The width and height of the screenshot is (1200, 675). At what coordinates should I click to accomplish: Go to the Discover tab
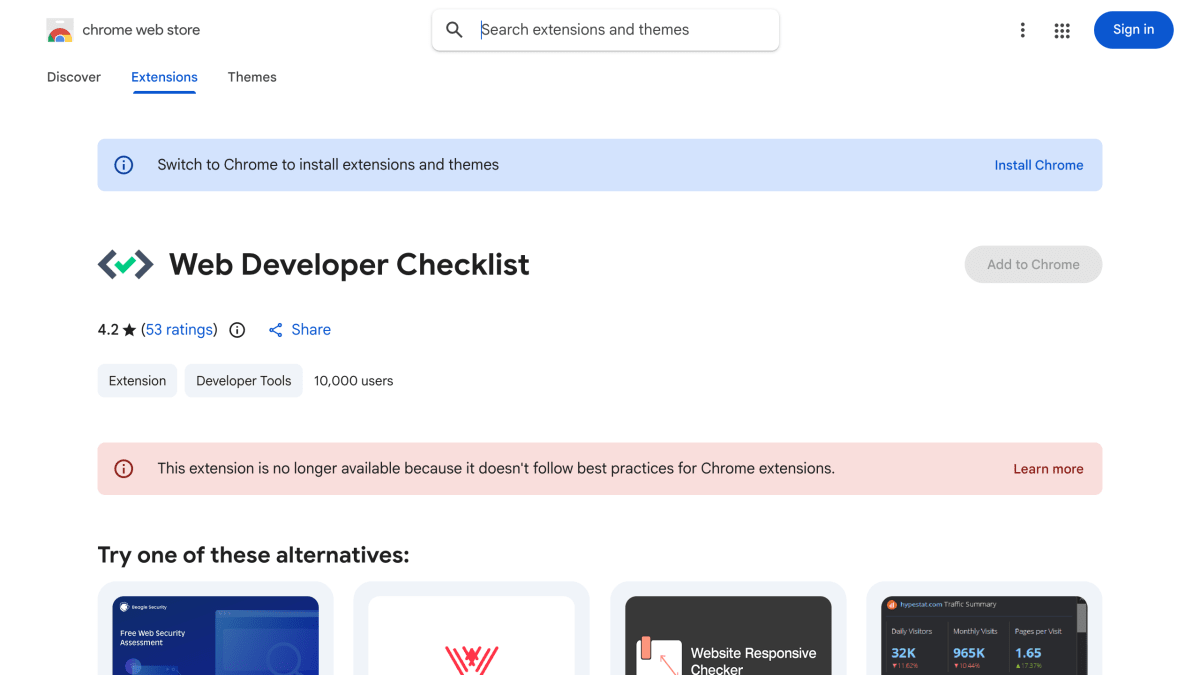[x=74, y=77]
